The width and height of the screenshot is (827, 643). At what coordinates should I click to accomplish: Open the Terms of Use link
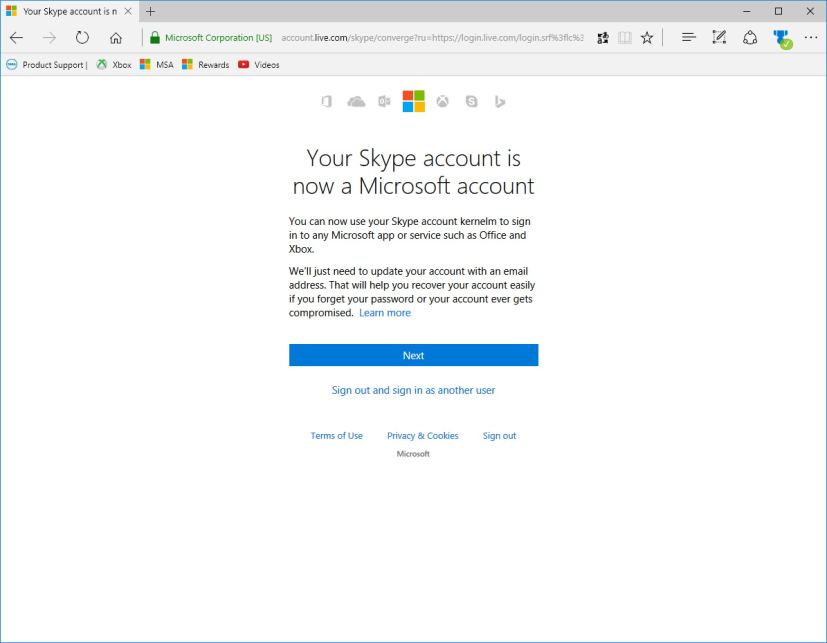coord(336,436)
